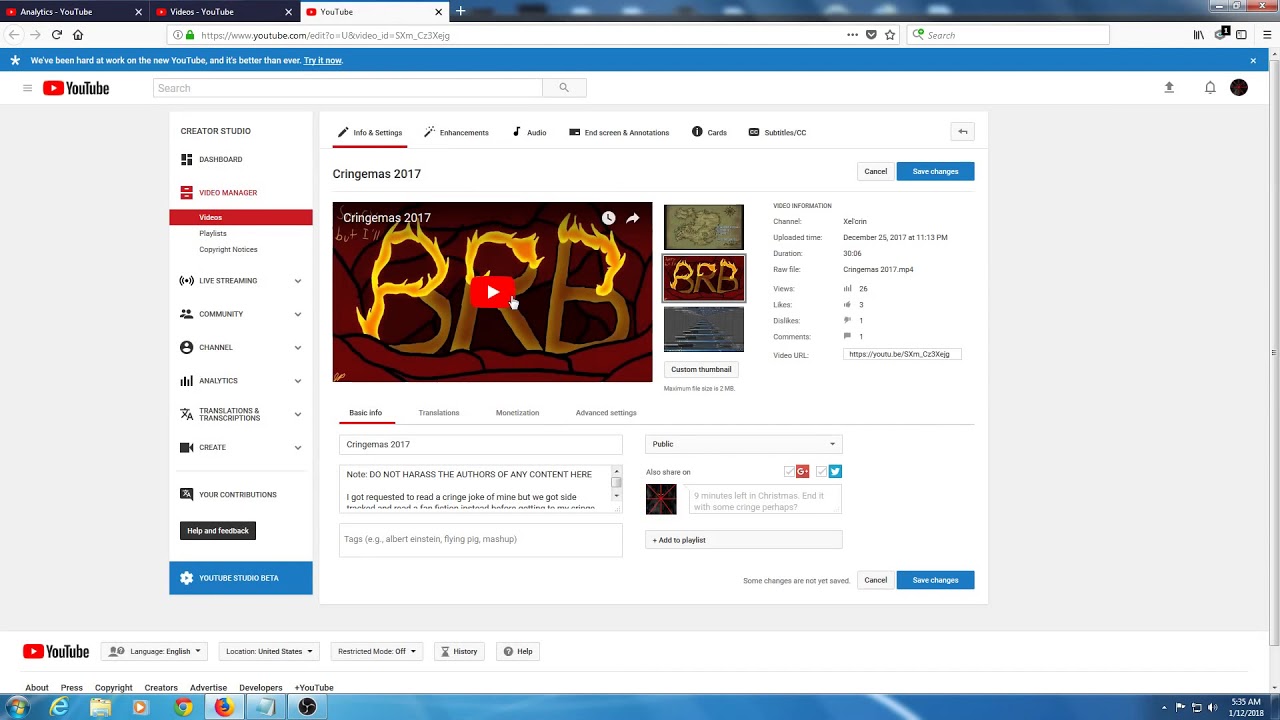Open End screen & Annotations tab
Viewport: 1280px width, 720px height.
click(x=619, y=132)
